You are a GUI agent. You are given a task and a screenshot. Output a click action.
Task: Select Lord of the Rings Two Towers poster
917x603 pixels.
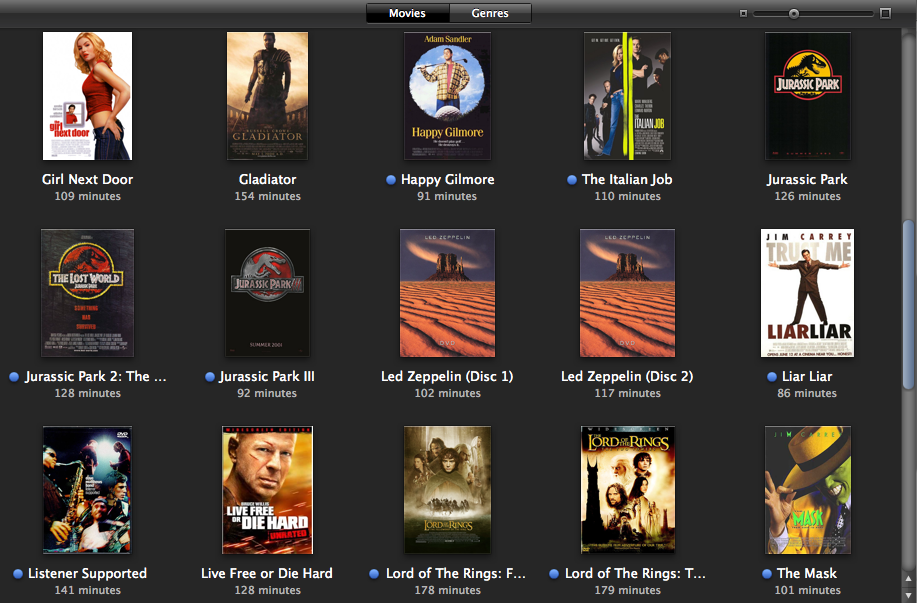(x=628, y=490)
